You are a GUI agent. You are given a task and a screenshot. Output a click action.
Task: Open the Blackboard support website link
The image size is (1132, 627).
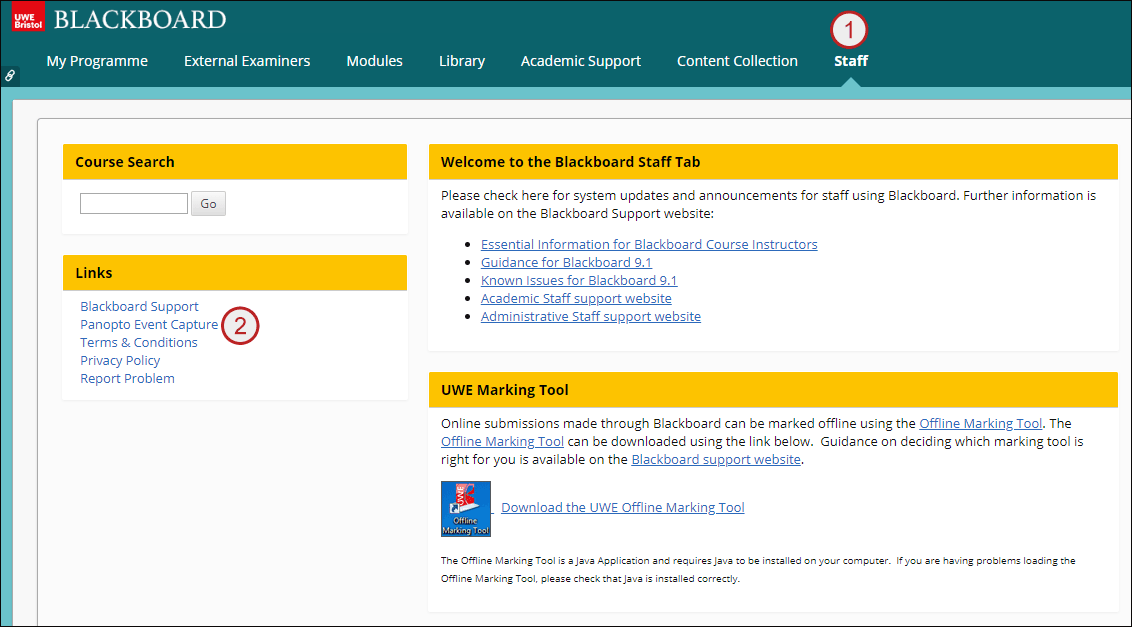pyautogui.click(x=715, y=459)
